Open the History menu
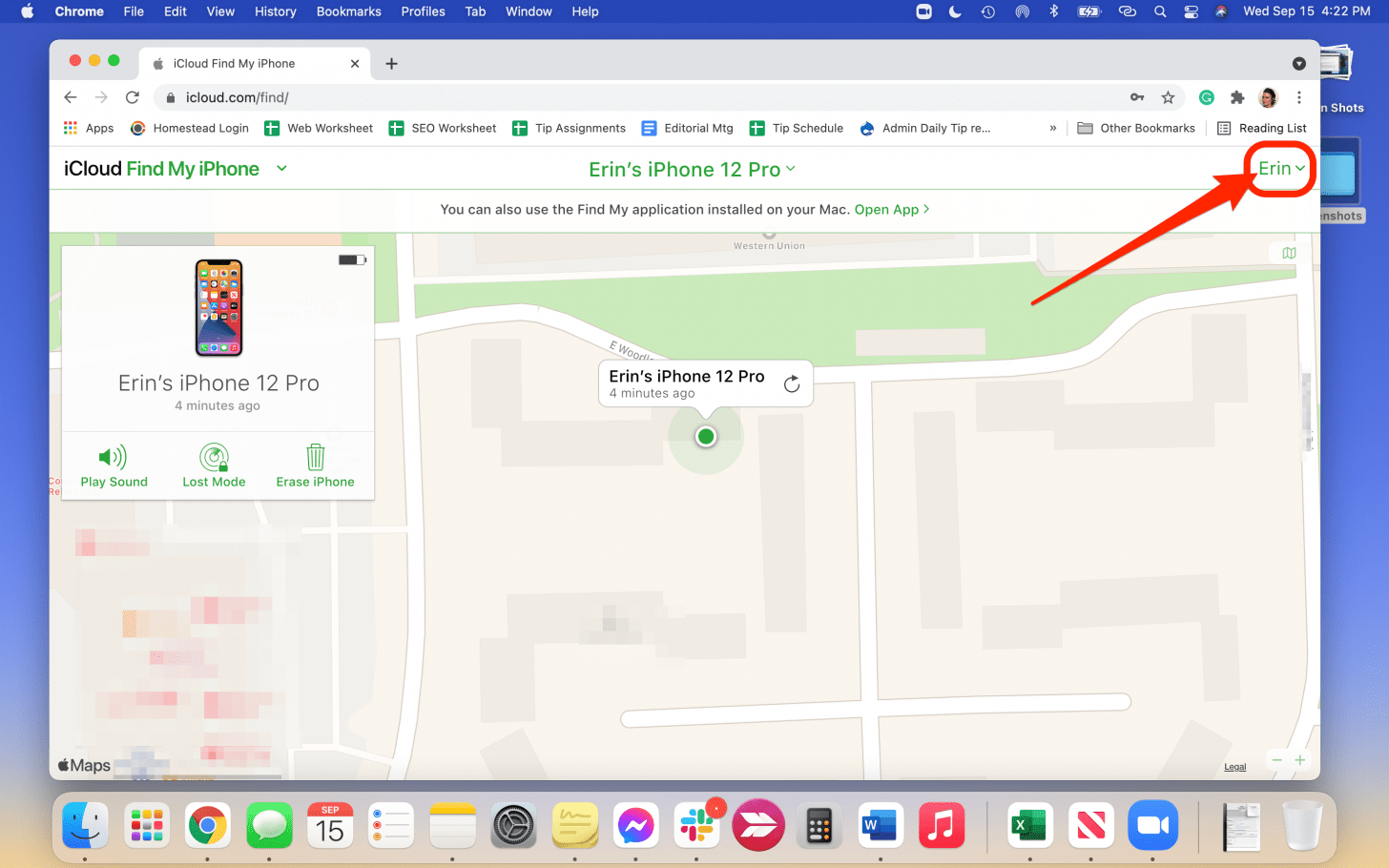This screenshot has width=1389, height=868. pos(275,11)
